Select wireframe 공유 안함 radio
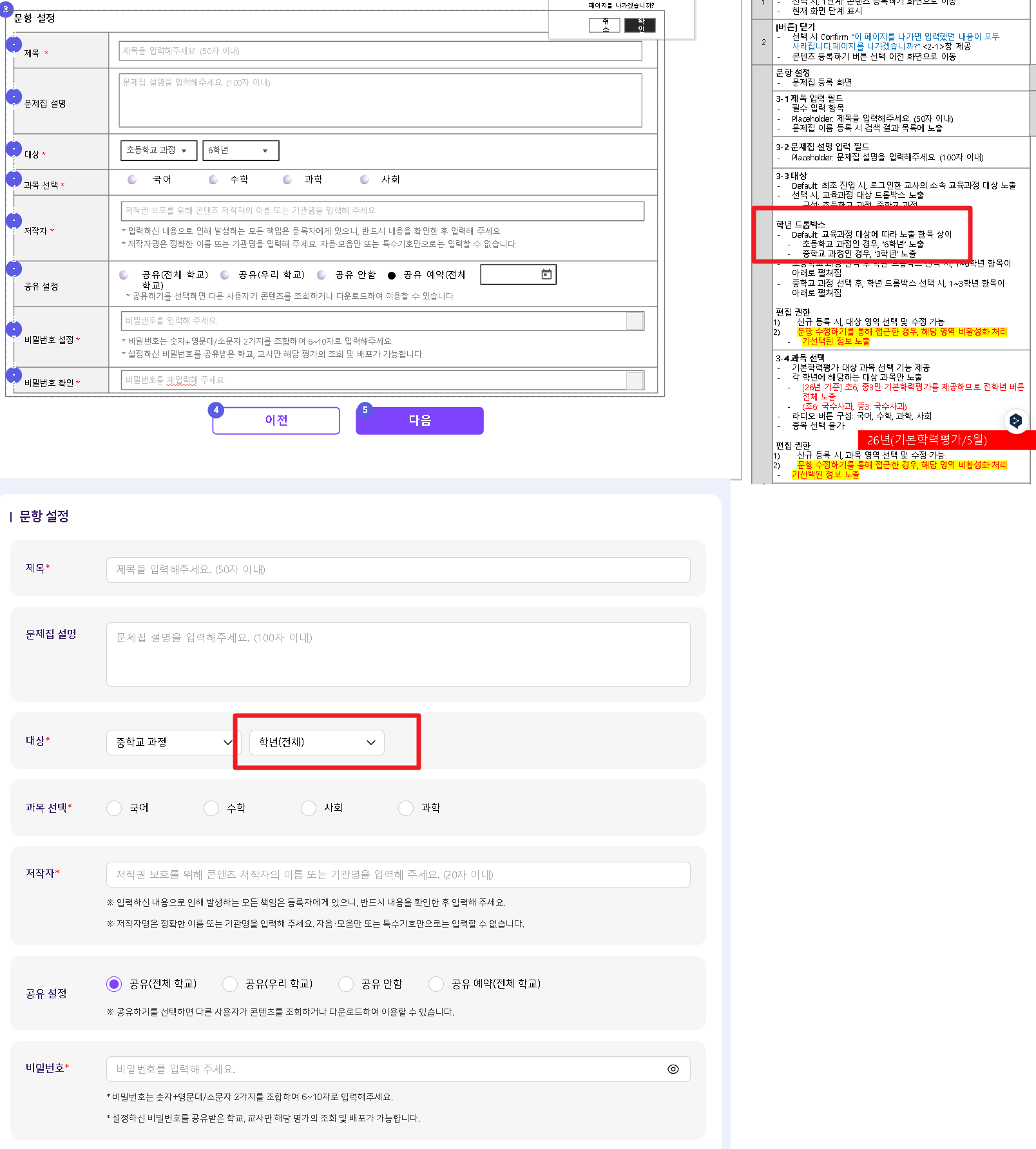1036x1149 pixels. [321, 275]
